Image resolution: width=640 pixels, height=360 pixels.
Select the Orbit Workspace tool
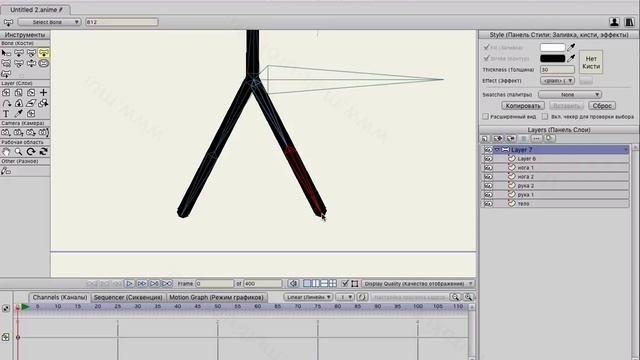(44, 152)
